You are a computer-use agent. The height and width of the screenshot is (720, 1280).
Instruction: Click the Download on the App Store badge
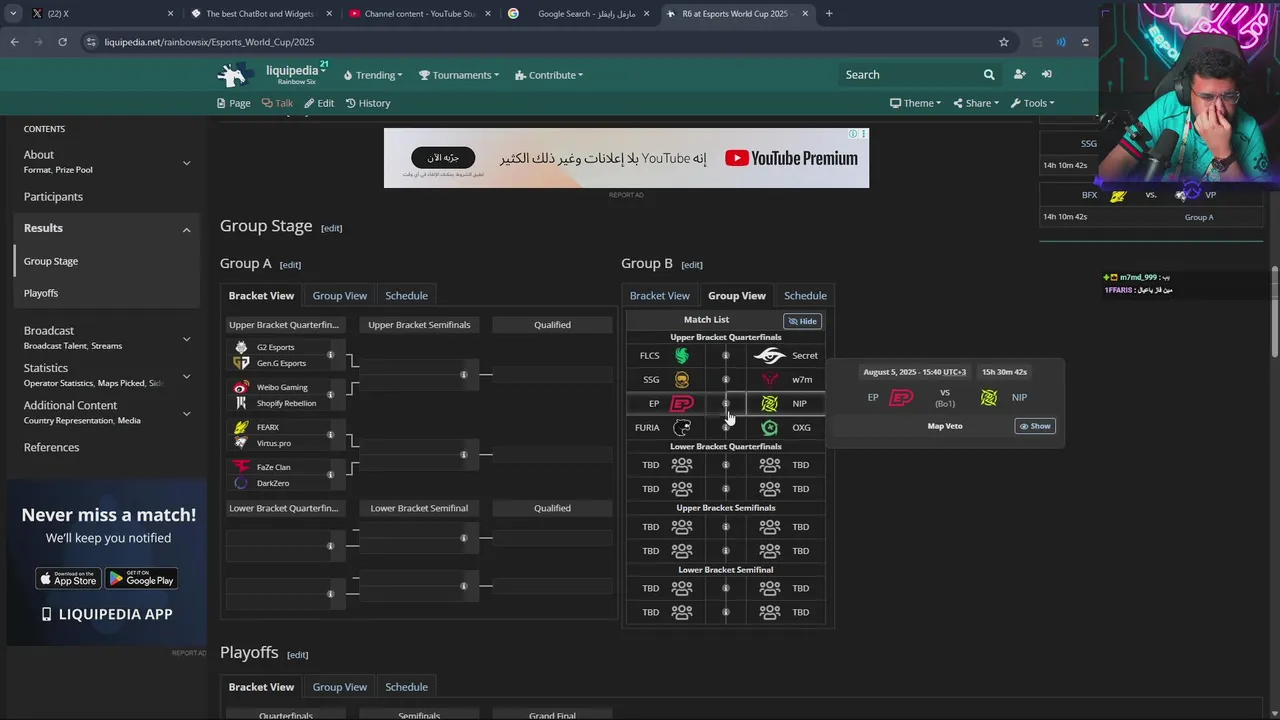(68, 578)
